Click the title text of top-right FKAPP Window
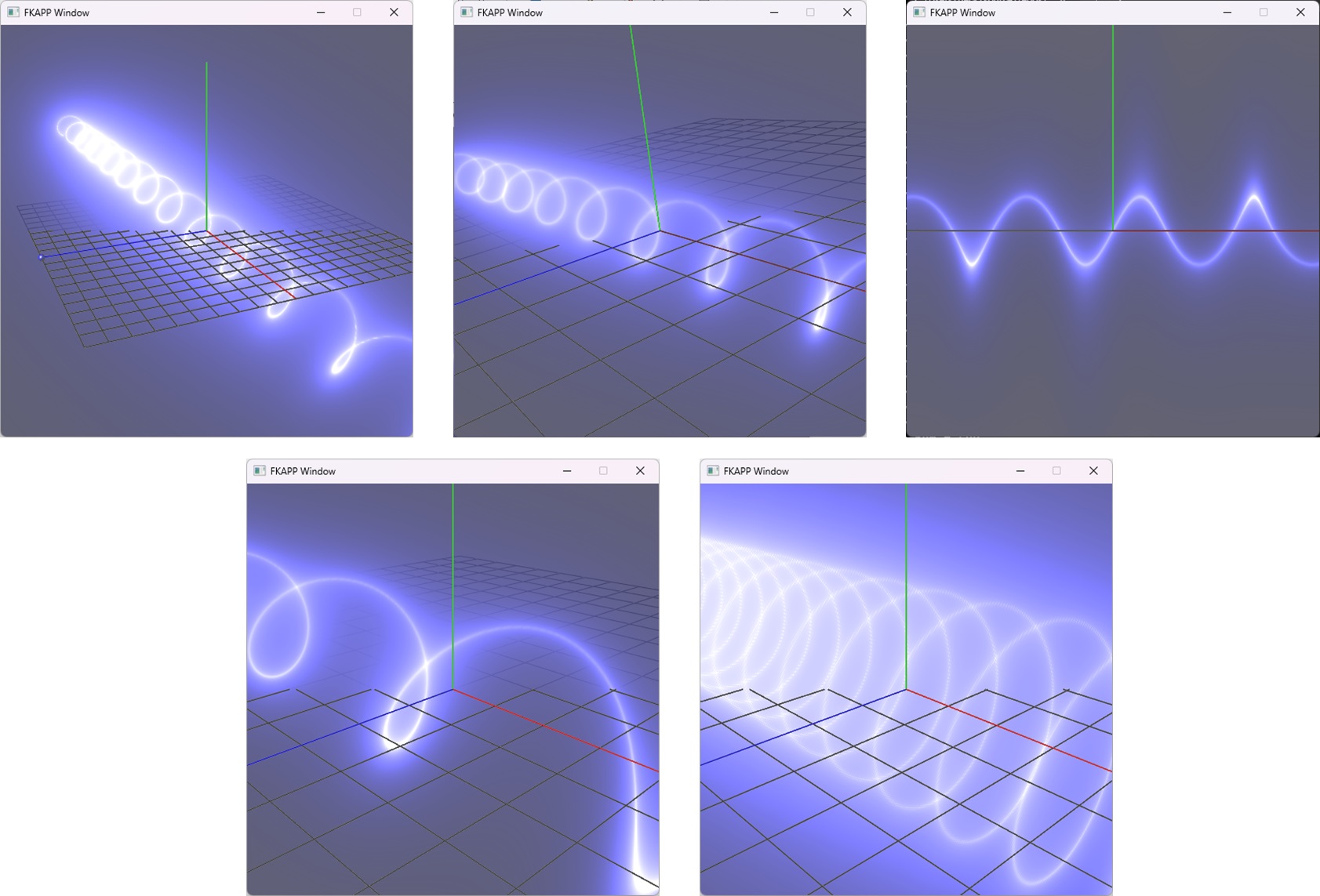1320x896 pixels. tap(962, 13)
